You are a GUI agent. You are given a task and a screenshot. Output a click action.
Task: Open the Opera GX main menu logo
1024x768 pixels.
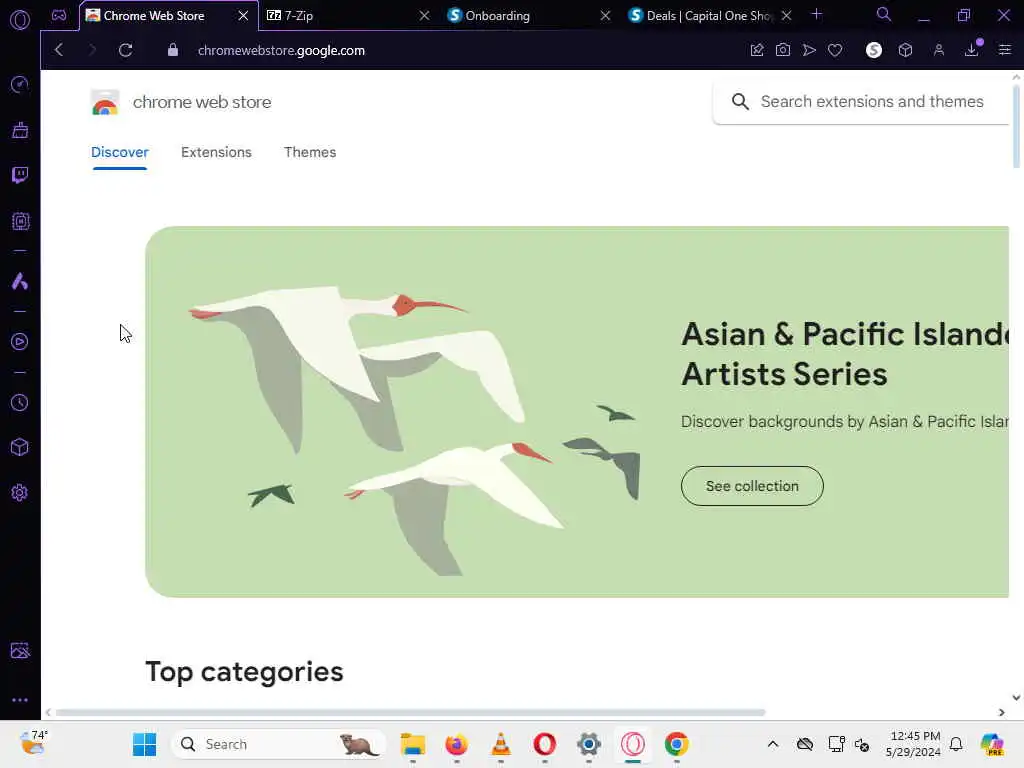20,20
